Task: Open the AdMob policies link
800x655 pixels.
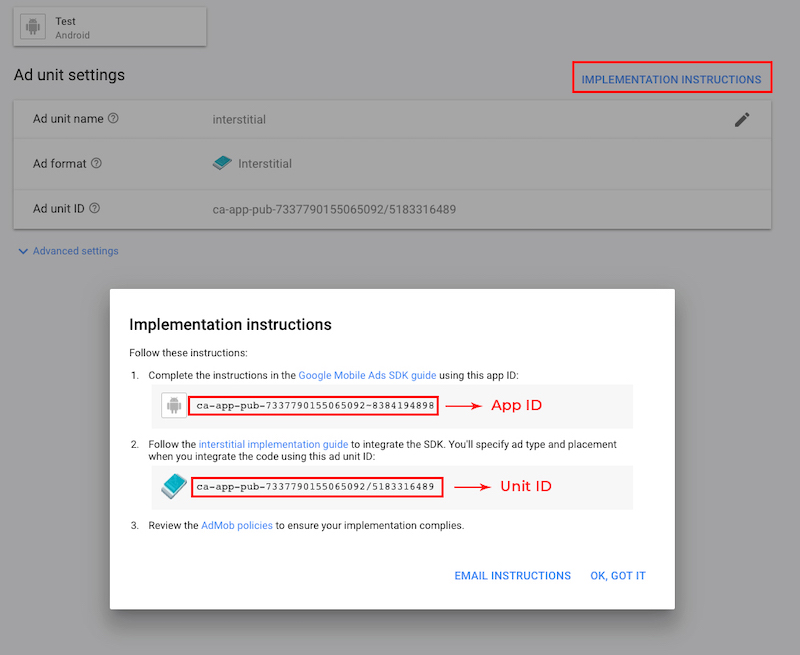Action: tap(237, 525)
